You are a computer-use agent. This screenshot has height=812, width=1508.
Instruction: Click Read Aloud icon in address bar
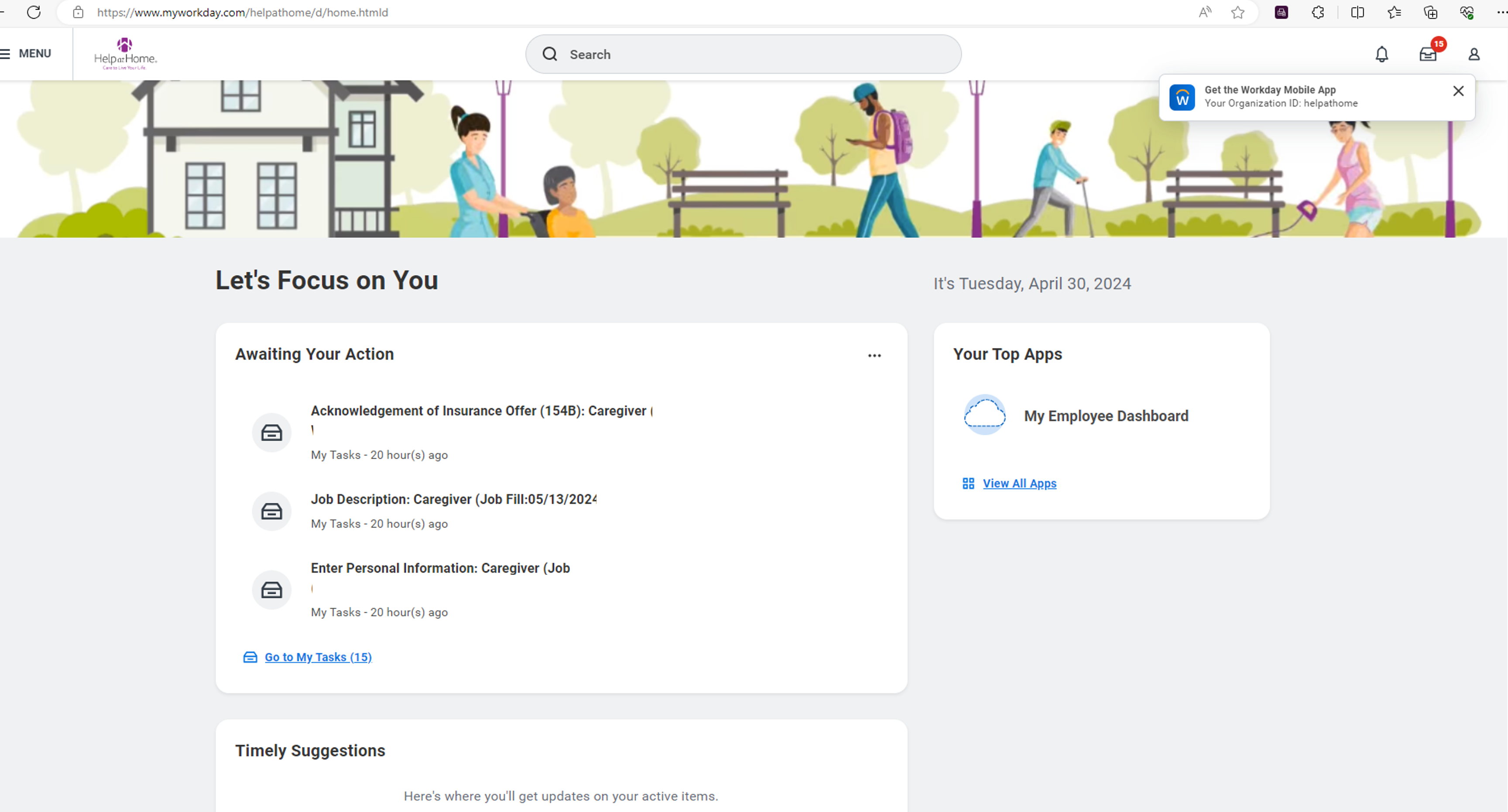[x=1205, y=12]
